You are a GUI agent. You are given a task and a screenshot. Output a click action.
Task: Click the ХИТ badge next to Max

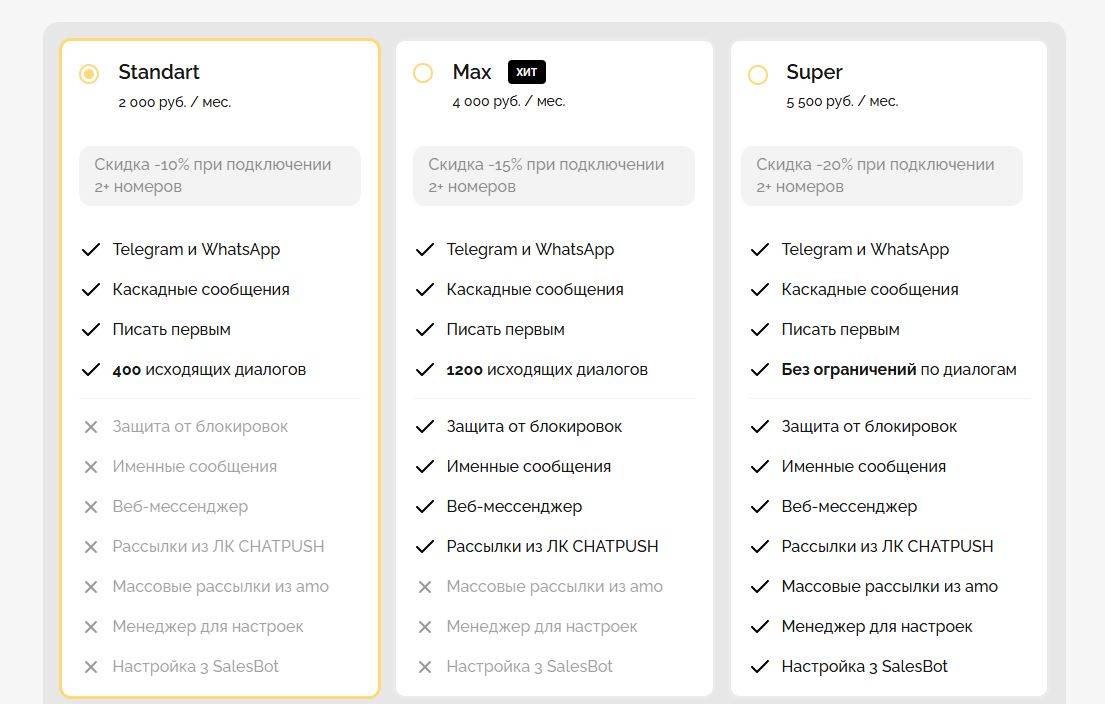coord(527,72)
